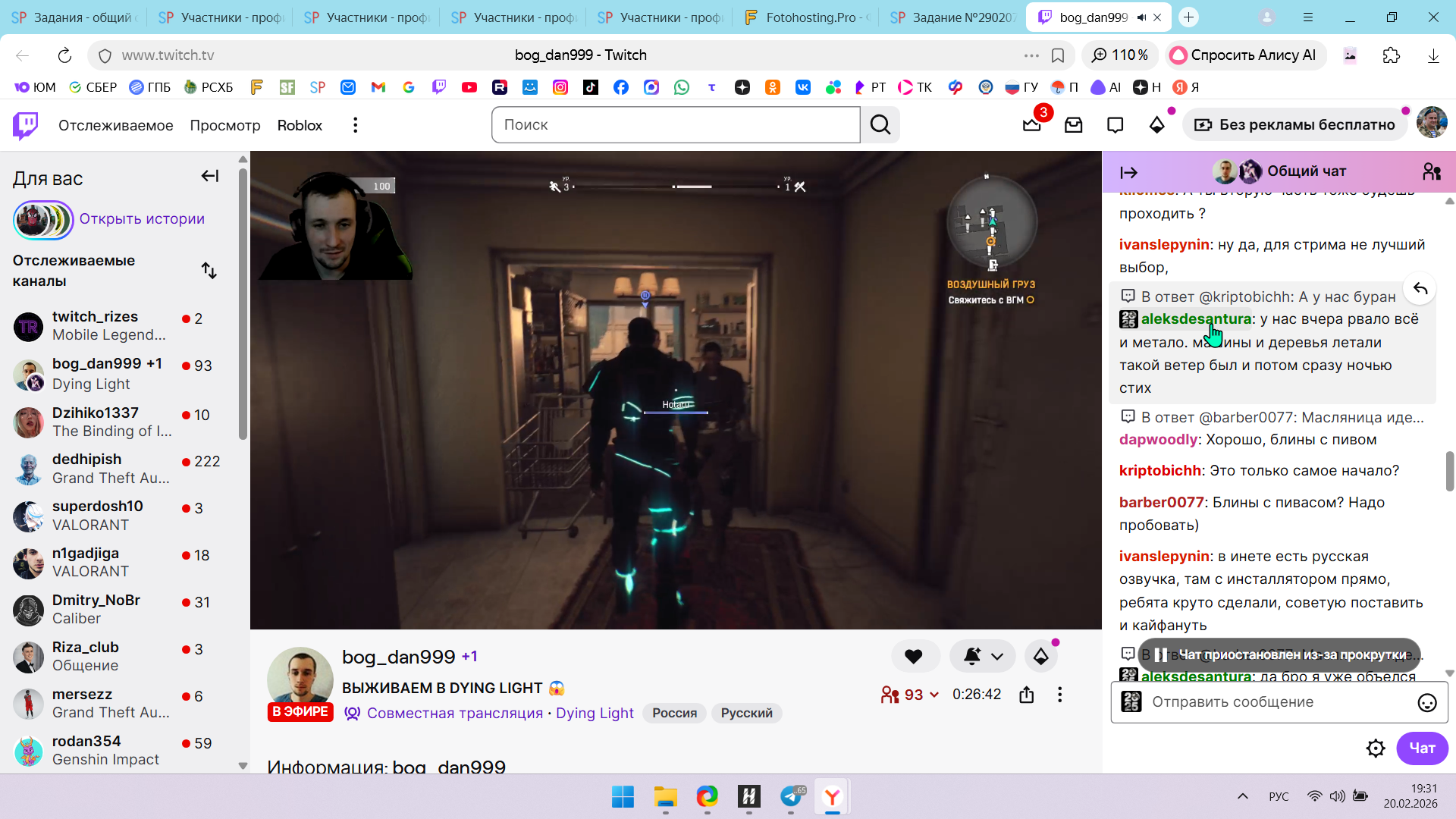Open emote picker smiley icon
This screenshot has width=1456, height=819.
coord(1426,703)
